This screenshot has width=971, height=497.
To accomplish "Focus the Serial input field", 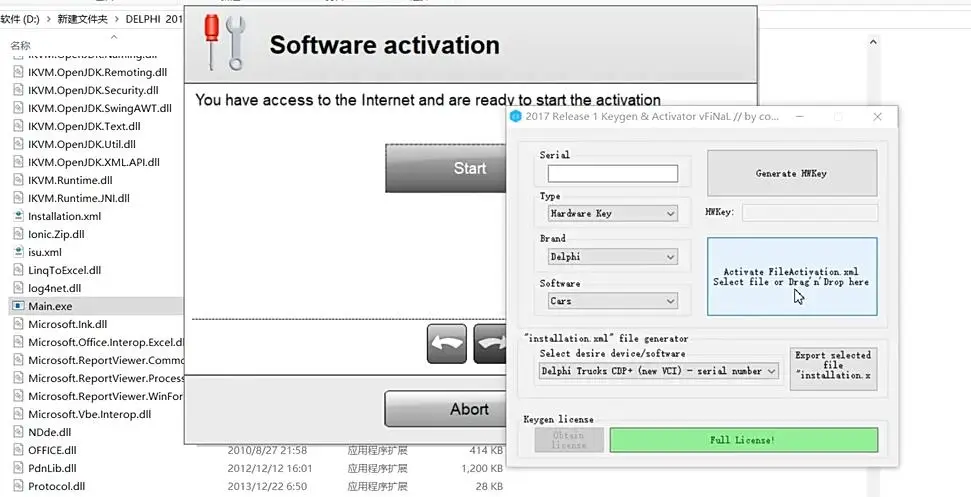I will (x=612, y=173).
